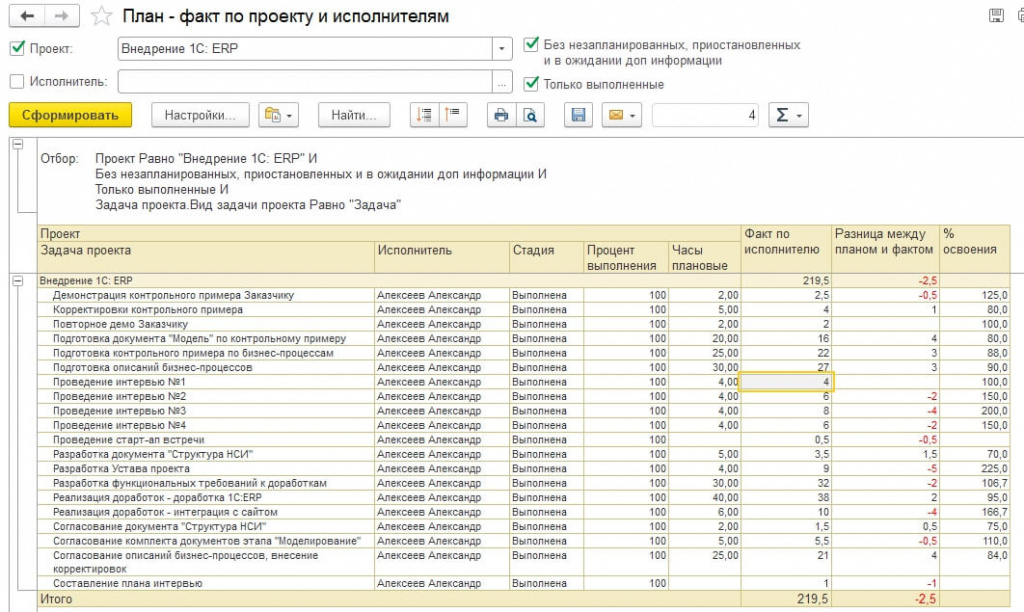Open the Проект field dropdown list
This screenshot has width=1024, height=612.
click(x=502, y=49)
